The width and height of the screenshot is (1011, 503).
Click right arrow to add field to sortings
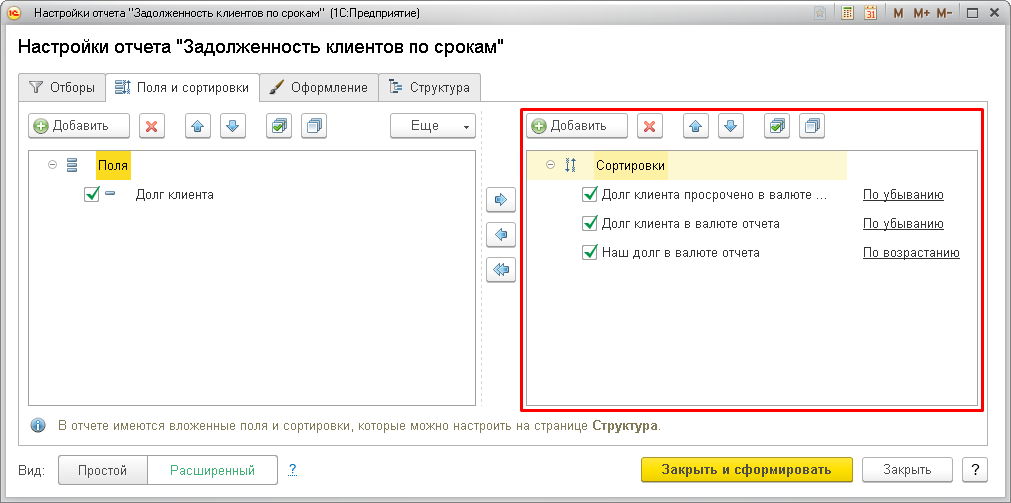coord(501,200)
